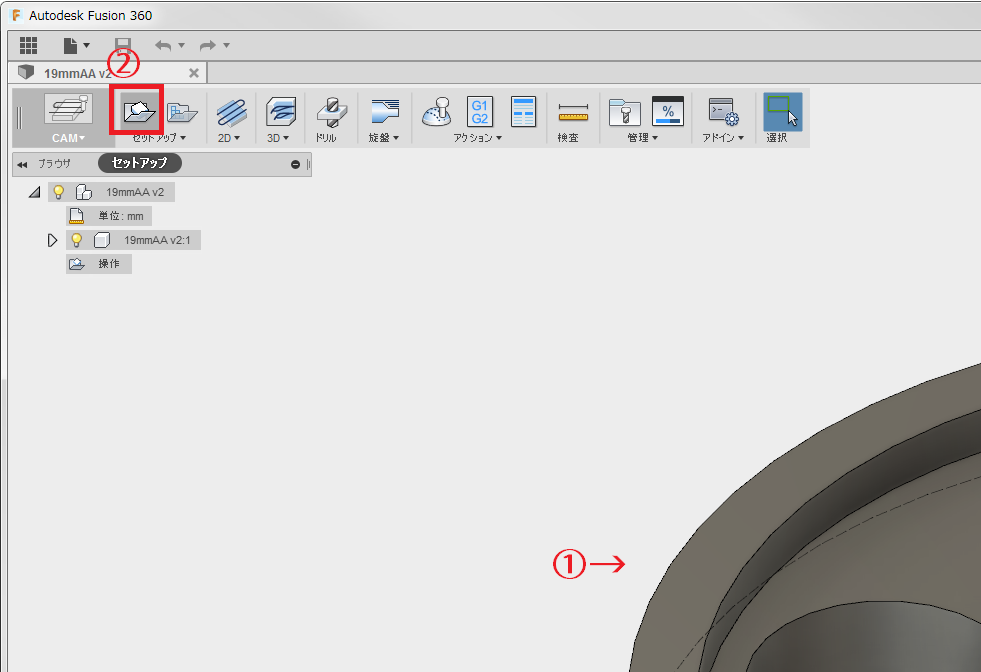Open the 2D dropdown menu
Viewport: 981px width, 672px height.
(229, 138)
